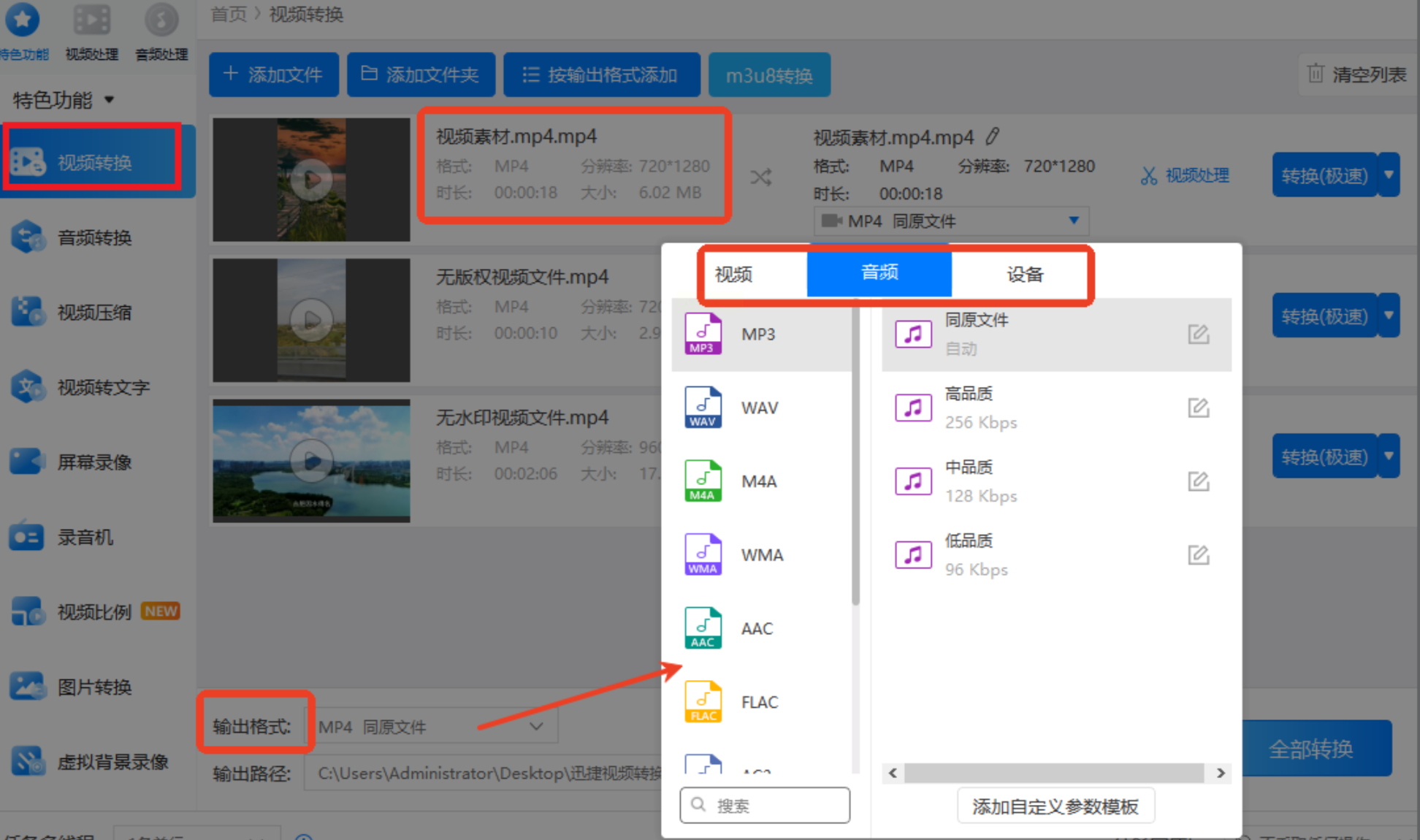Click the 添加文件 button
This screenshot has width=1420, height=840.
pos(273,75)
